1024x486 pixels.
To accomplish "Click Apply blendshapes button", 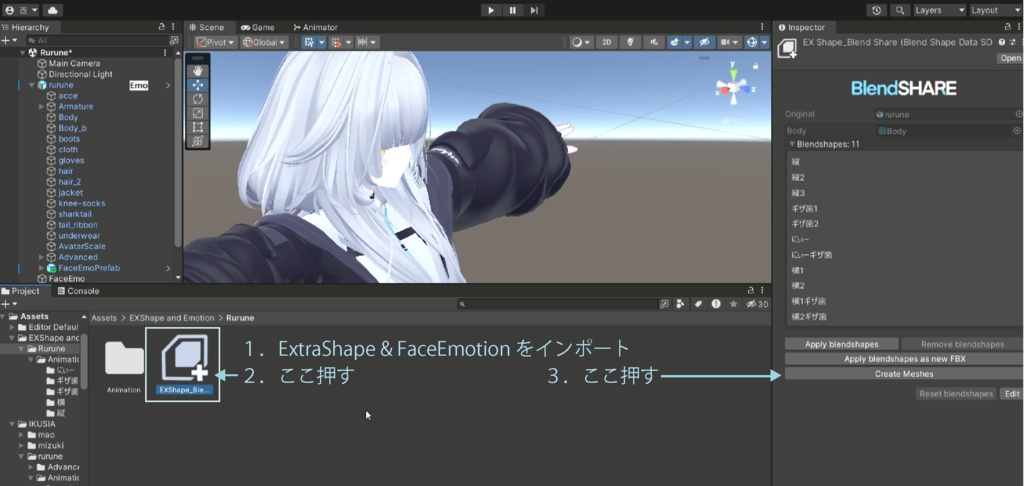I will coord(841,344).
